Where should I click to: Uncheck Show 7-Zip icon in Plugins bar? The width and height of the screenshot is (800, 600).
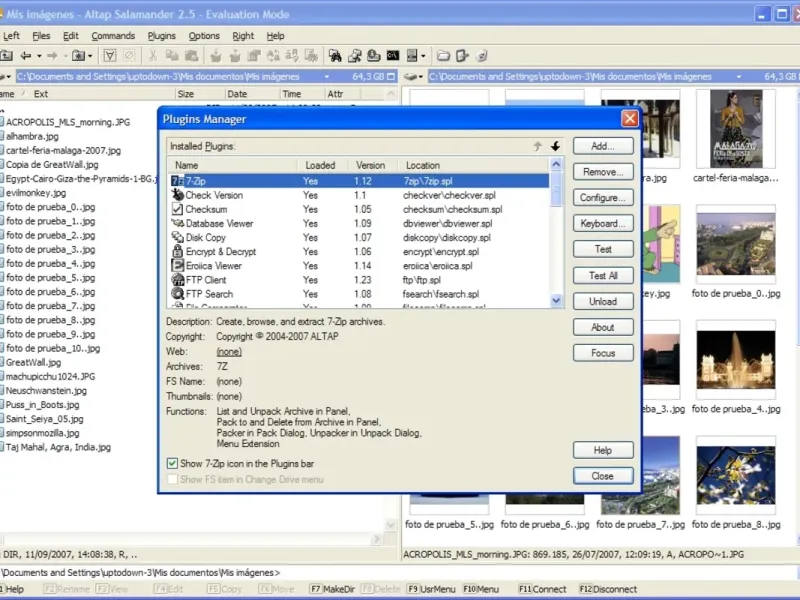[172, 463]
